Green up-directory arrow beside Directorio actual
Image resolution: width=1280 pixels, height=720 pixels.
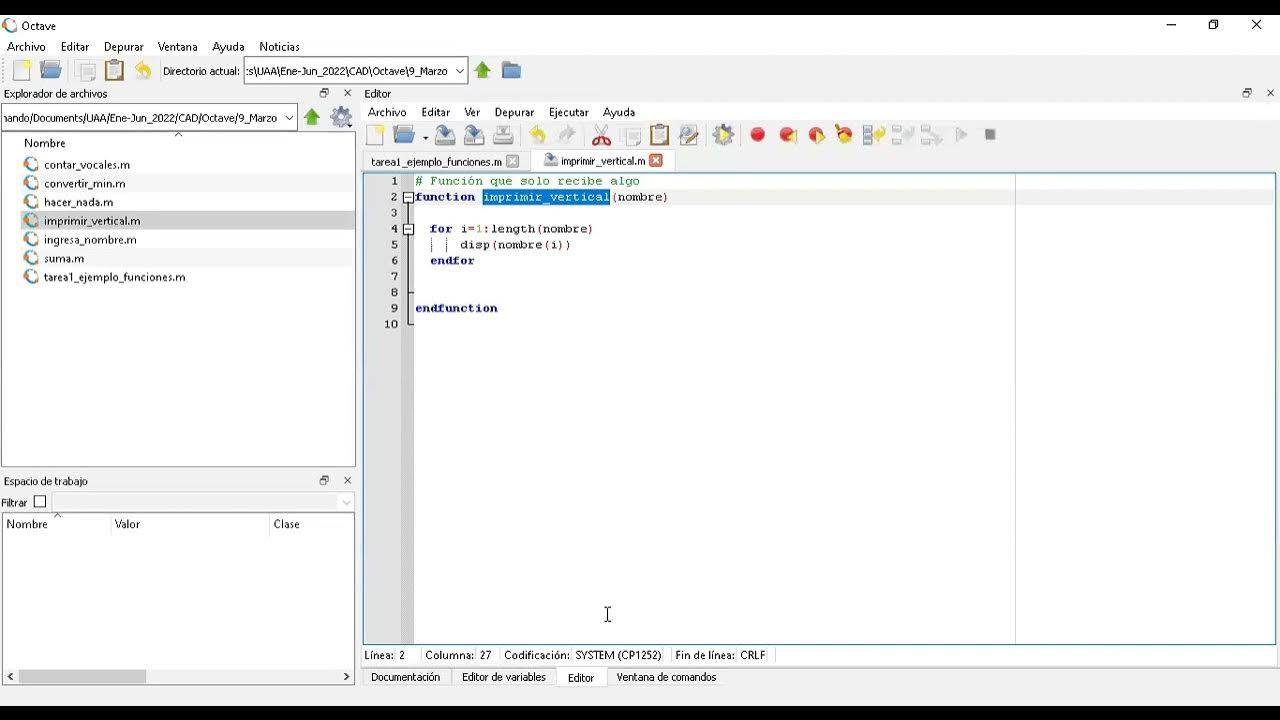(x=482, y=70)
